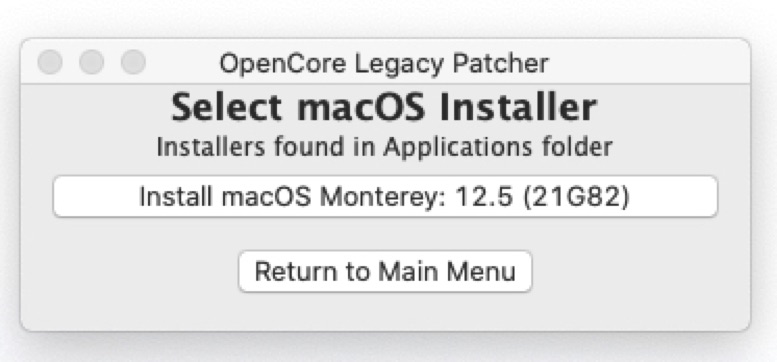This screenshot has width=777, height=362.
Task: Click the Installers found in Applications folder label
Action: pos(385,147)
